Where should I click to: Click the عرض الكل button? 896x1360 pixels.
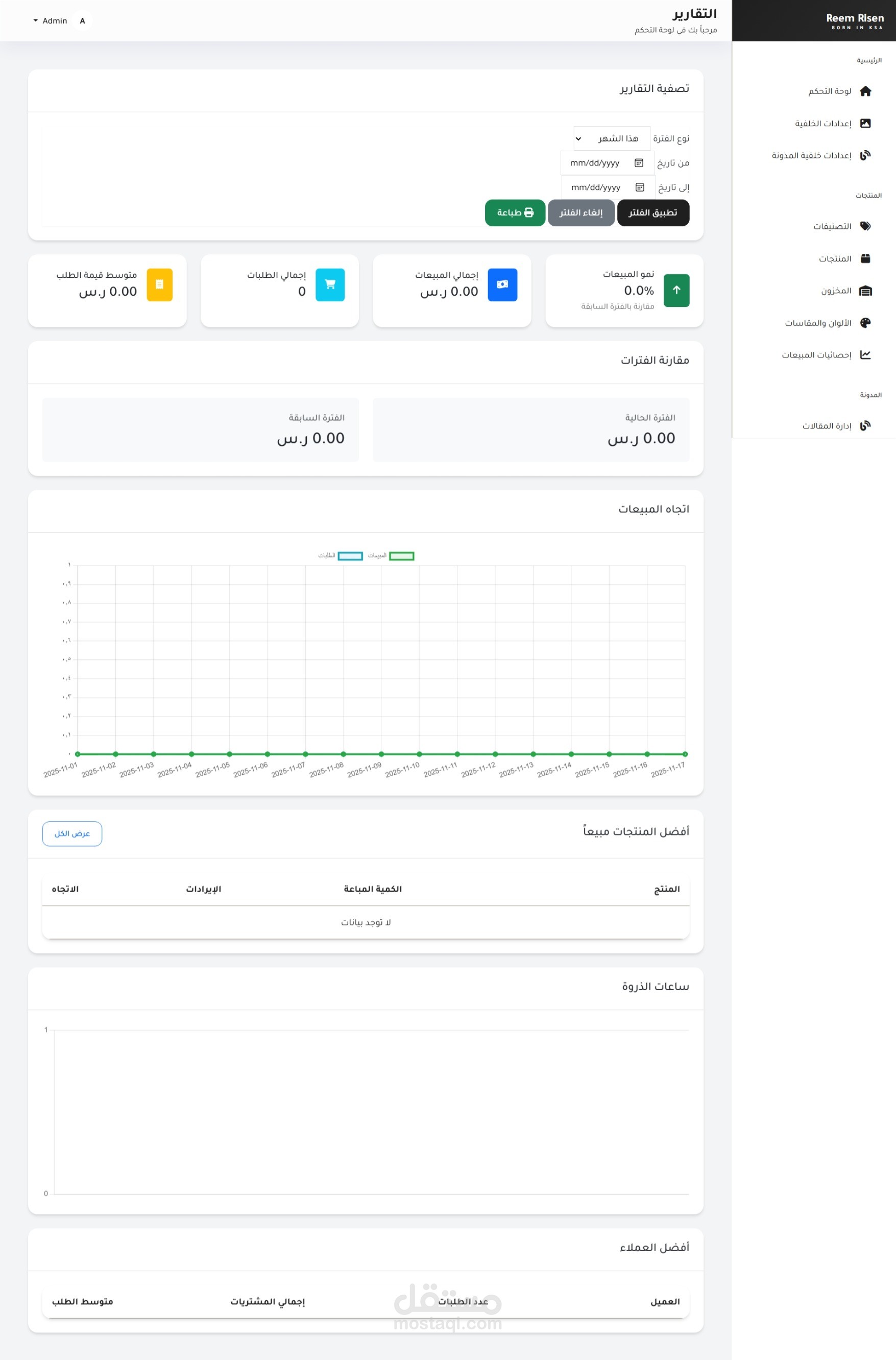pos(72,833)
